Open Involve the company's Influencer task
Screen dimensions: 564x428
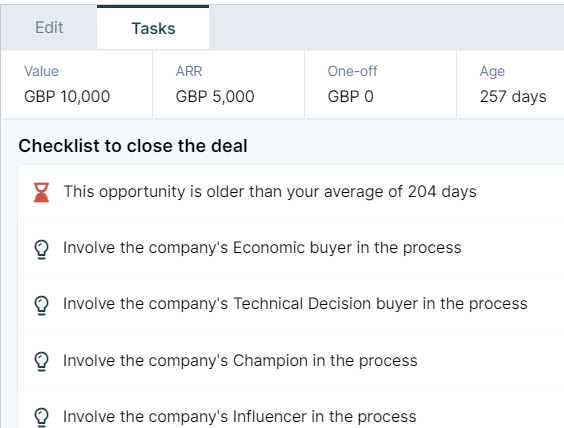coord(291,409)
